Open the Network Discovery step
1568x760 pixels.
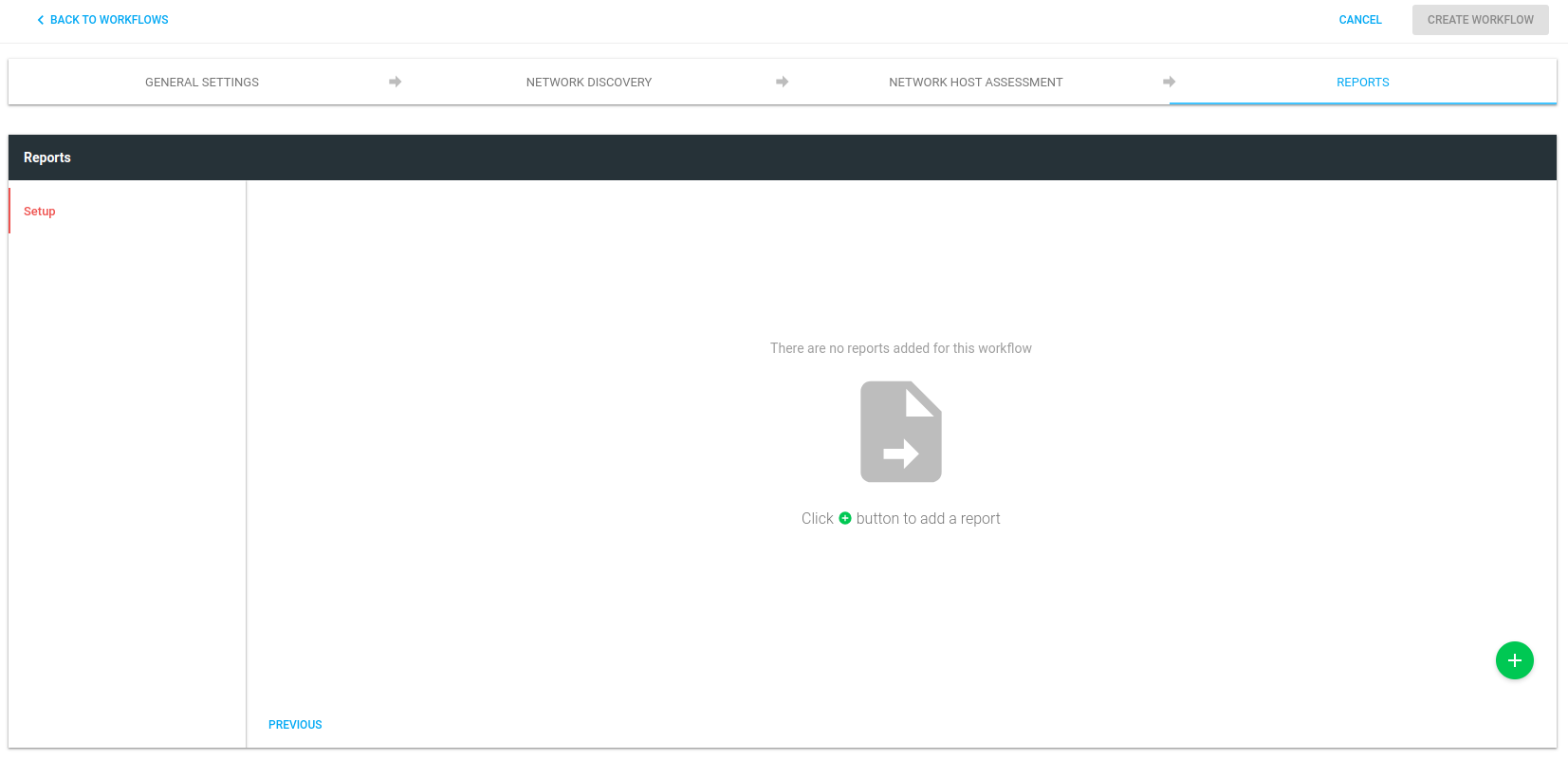point(588,83)
